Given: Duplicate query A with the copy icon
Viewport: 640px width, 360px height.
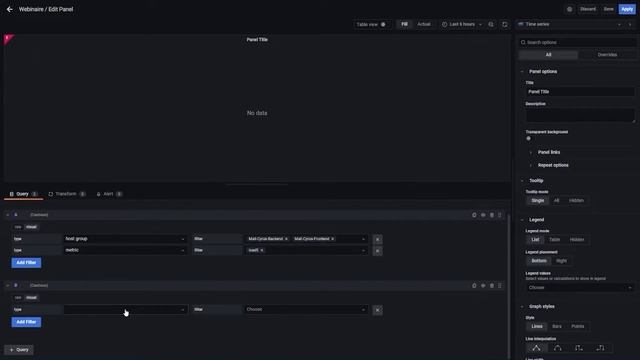Looking at the screenshot, I should [474, 215].
